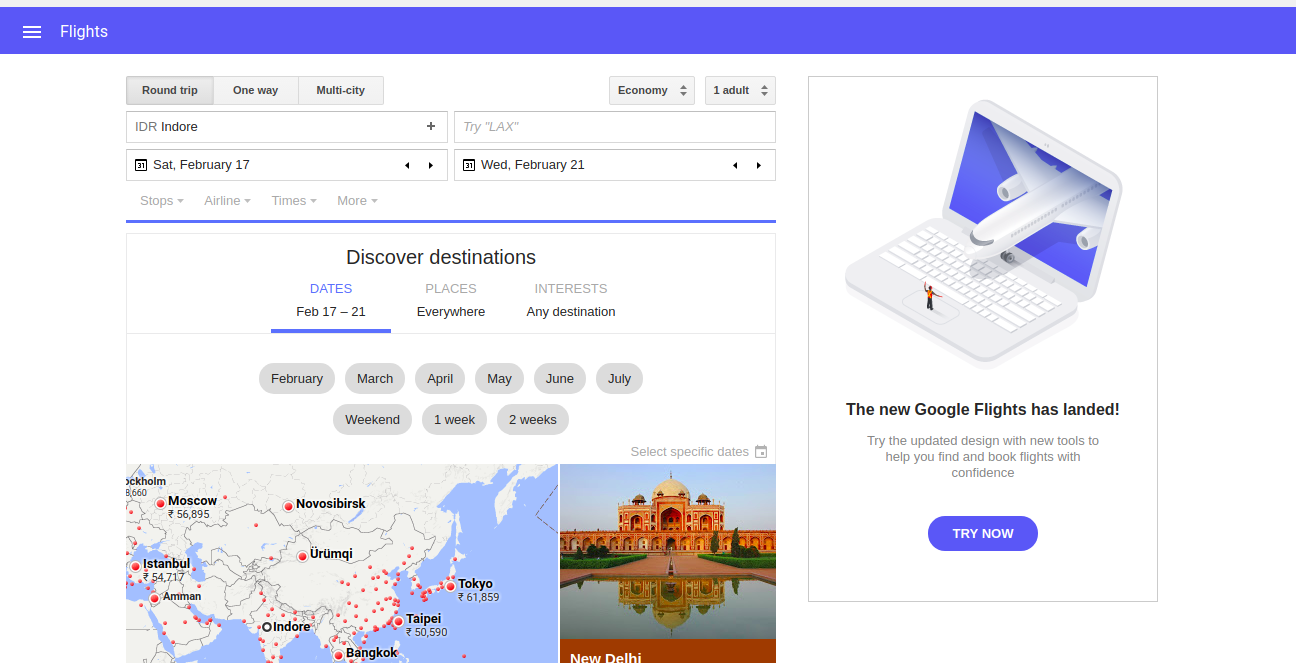Click Select specific dates link
The height and width of the screenshot is (663, 1296).
pos(690,452)
